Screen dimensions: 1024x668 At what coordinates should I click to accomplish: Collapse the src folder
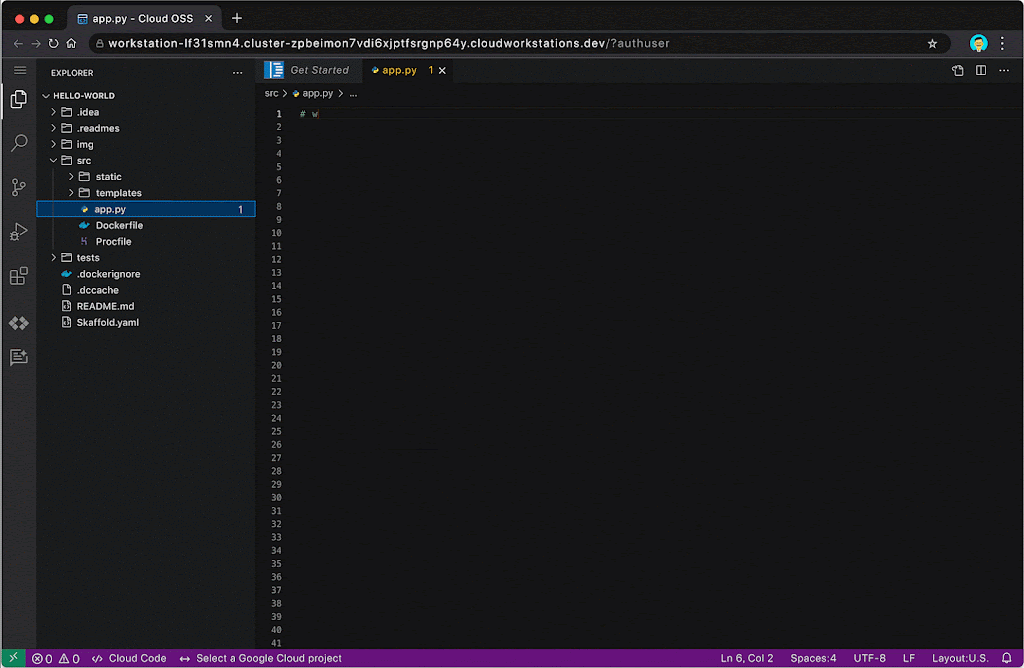[x=54, y=161]
